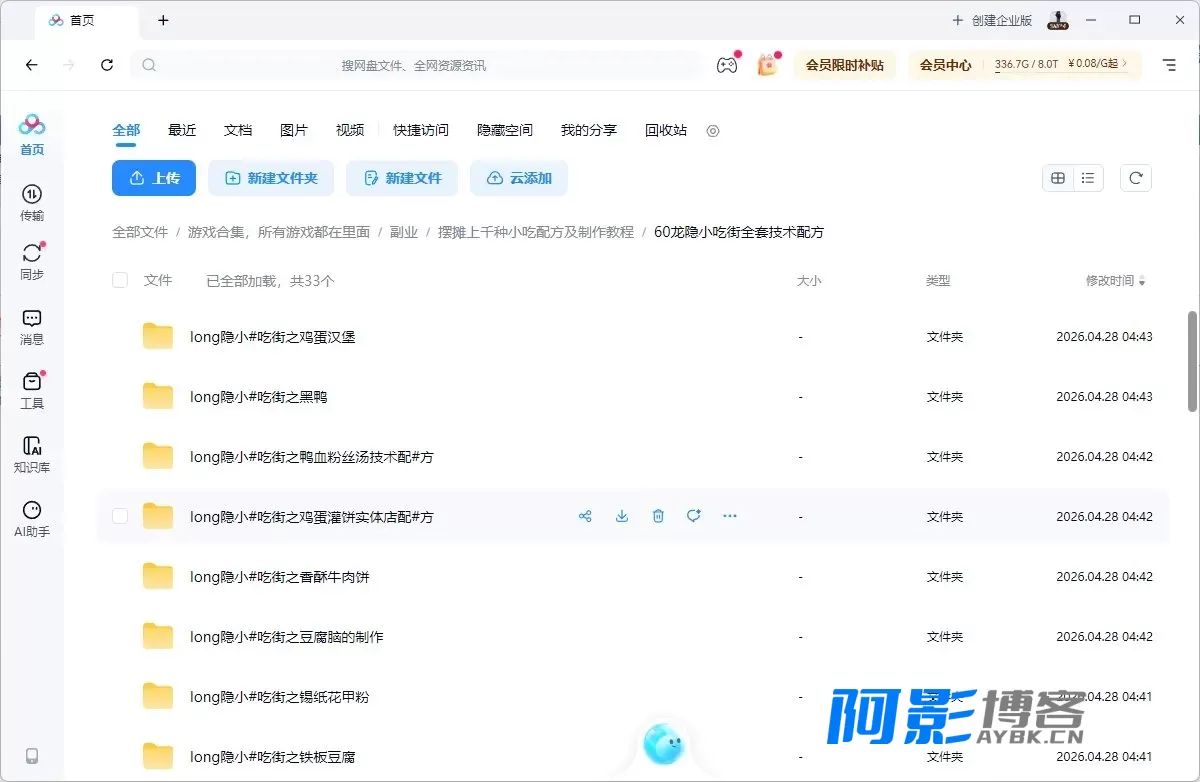Image resolution: width=1200 pixels, height=782 pixels.
Task: Switch to the 全部 tab
Action: click(x=126, y=130)
